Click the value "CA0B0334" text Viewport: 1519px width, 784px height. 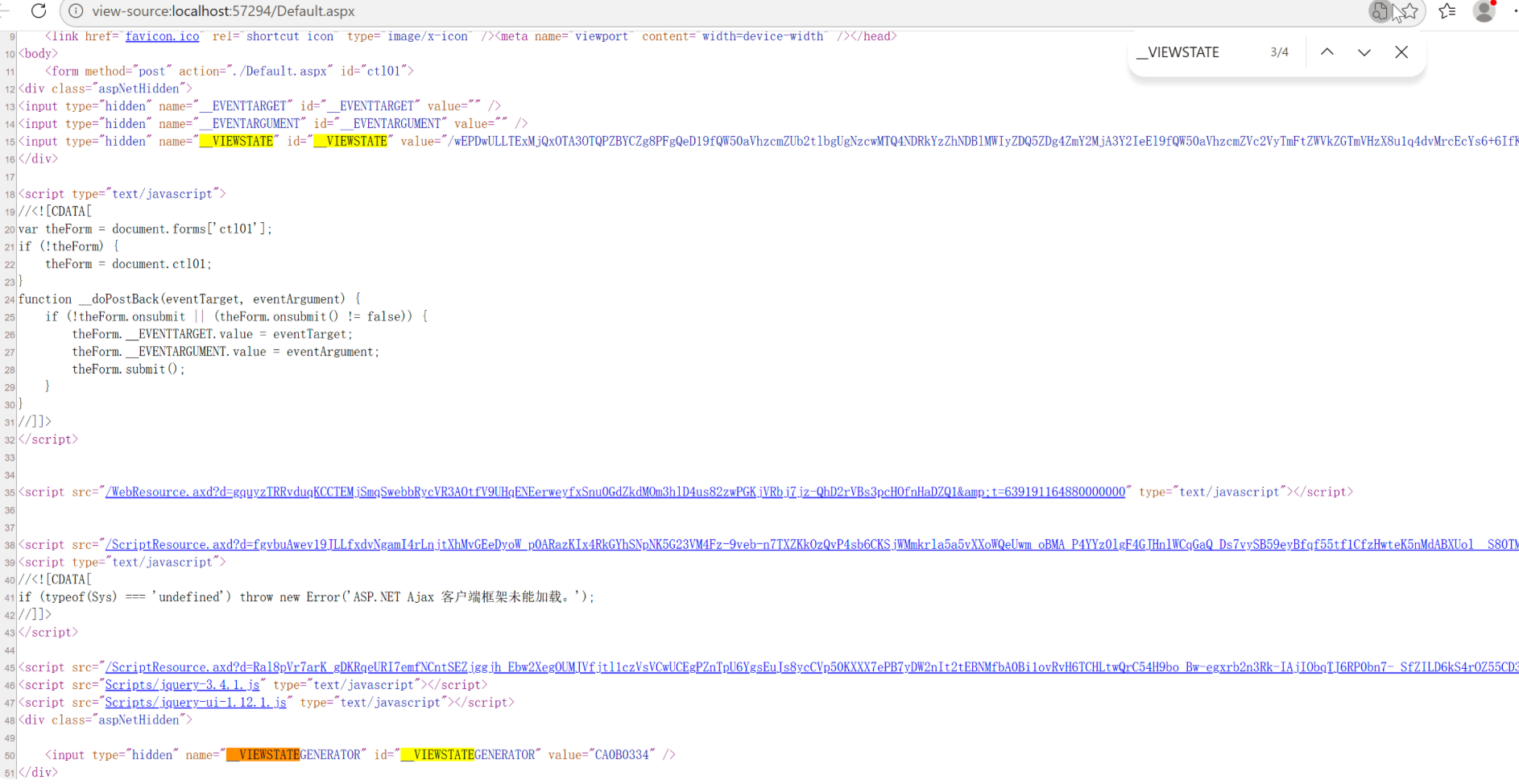pyautogui.click(x=622, y=755)
